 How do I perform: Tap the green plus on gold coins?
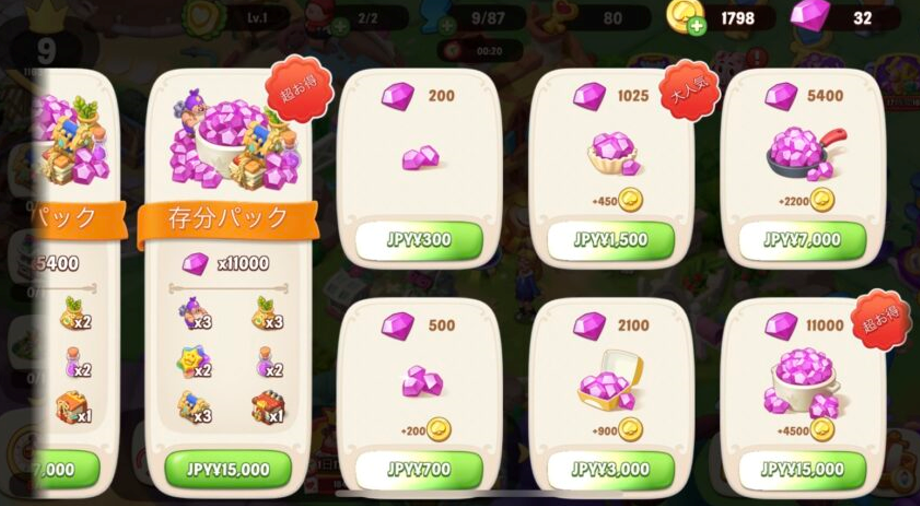tap(696, 27)
